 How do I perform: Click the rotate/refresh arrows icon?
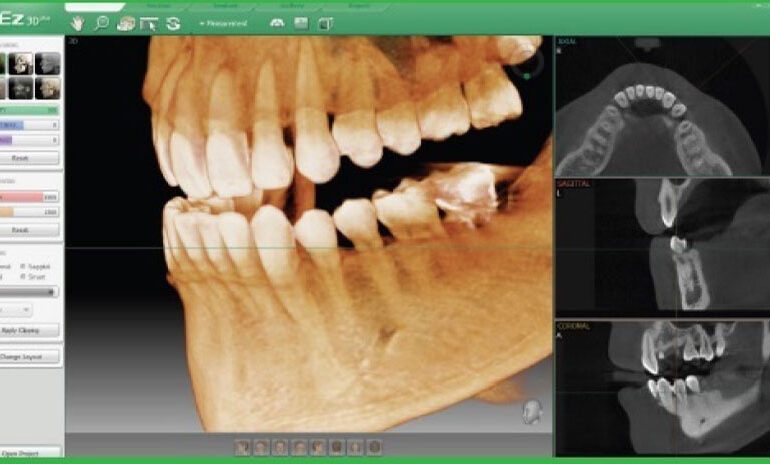coord(174,22)
